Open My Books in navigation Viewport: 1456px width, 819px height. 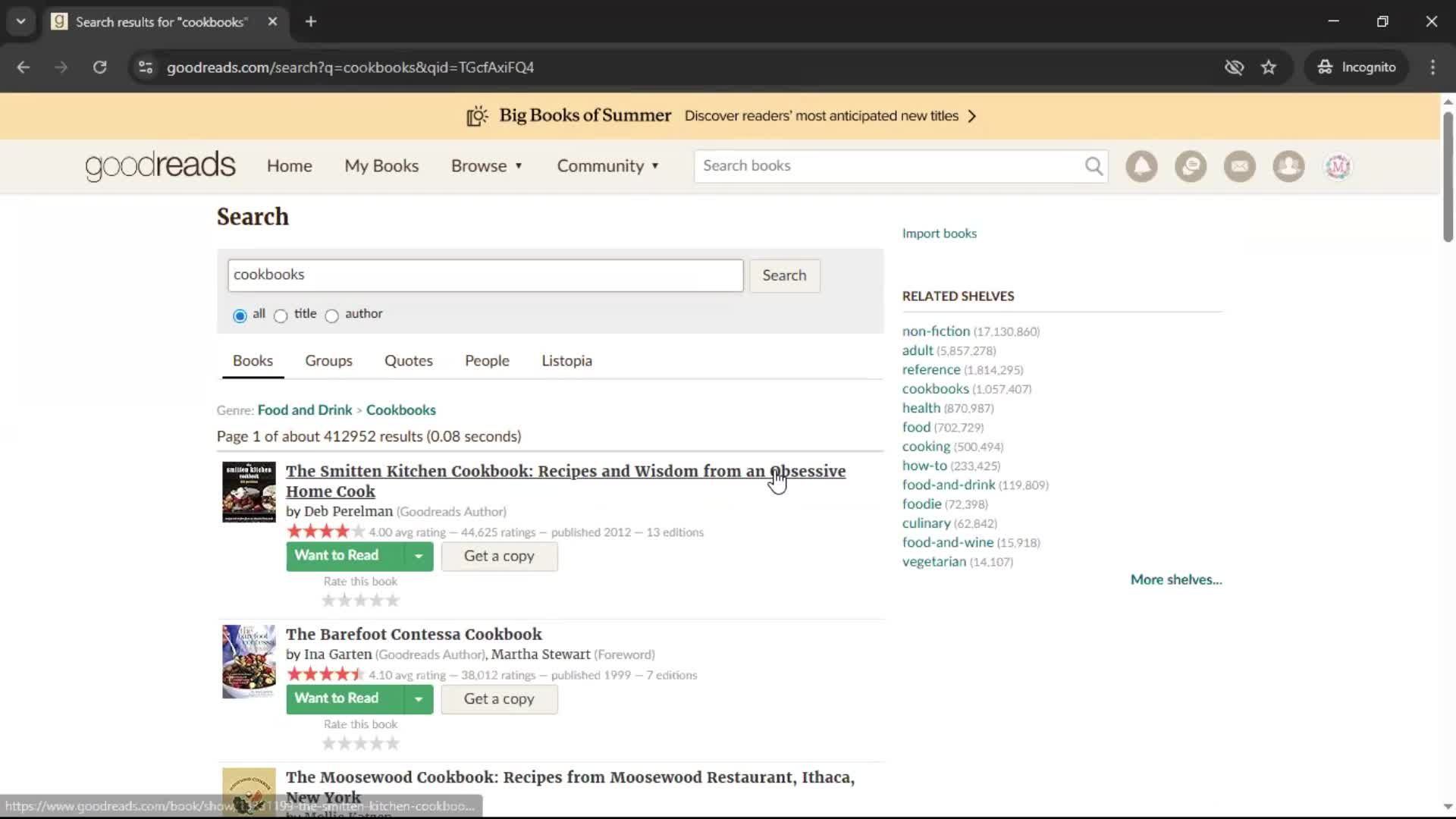[381, 166]
